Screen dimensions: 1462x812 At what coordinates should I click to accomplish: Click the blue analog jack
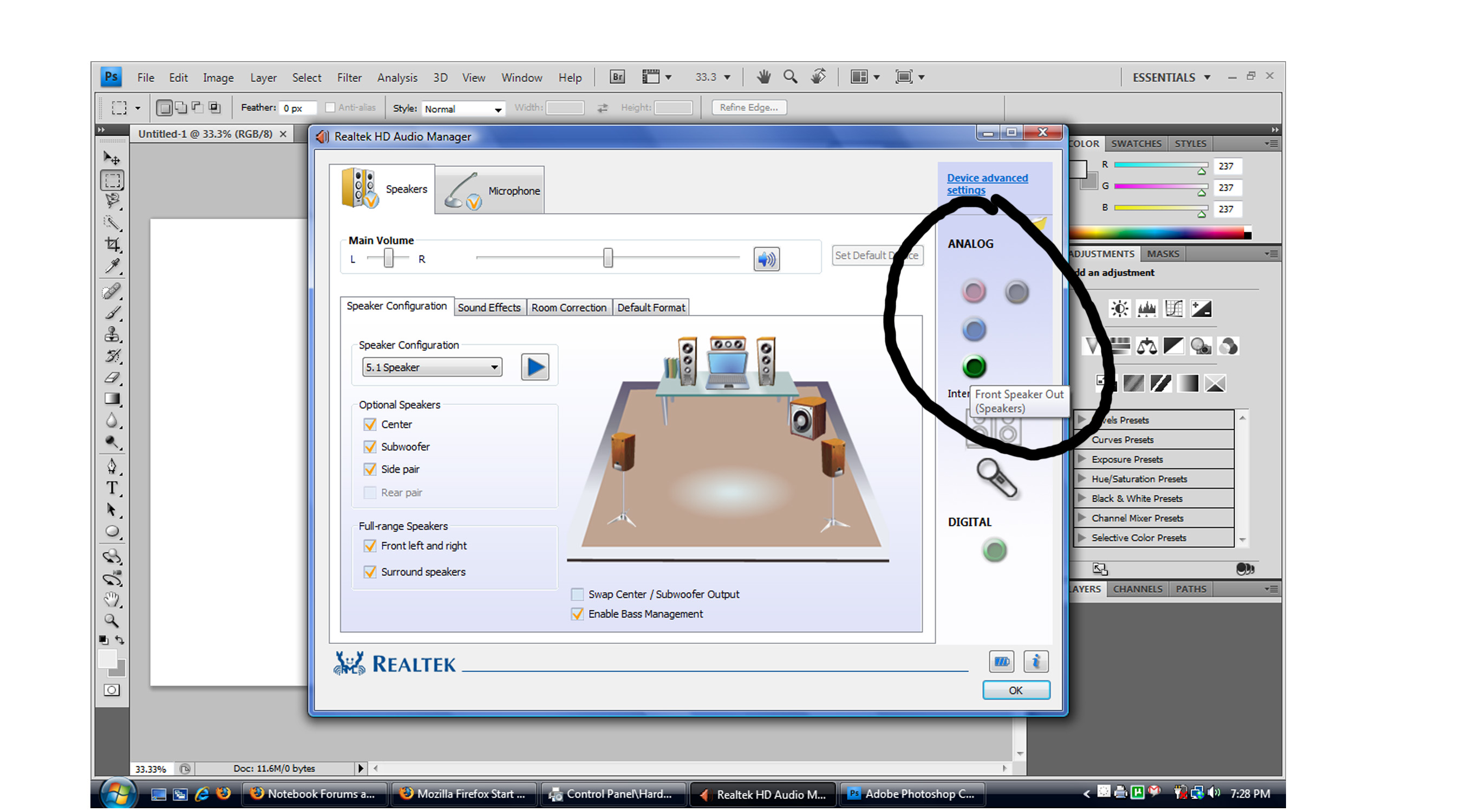(974, 330)
